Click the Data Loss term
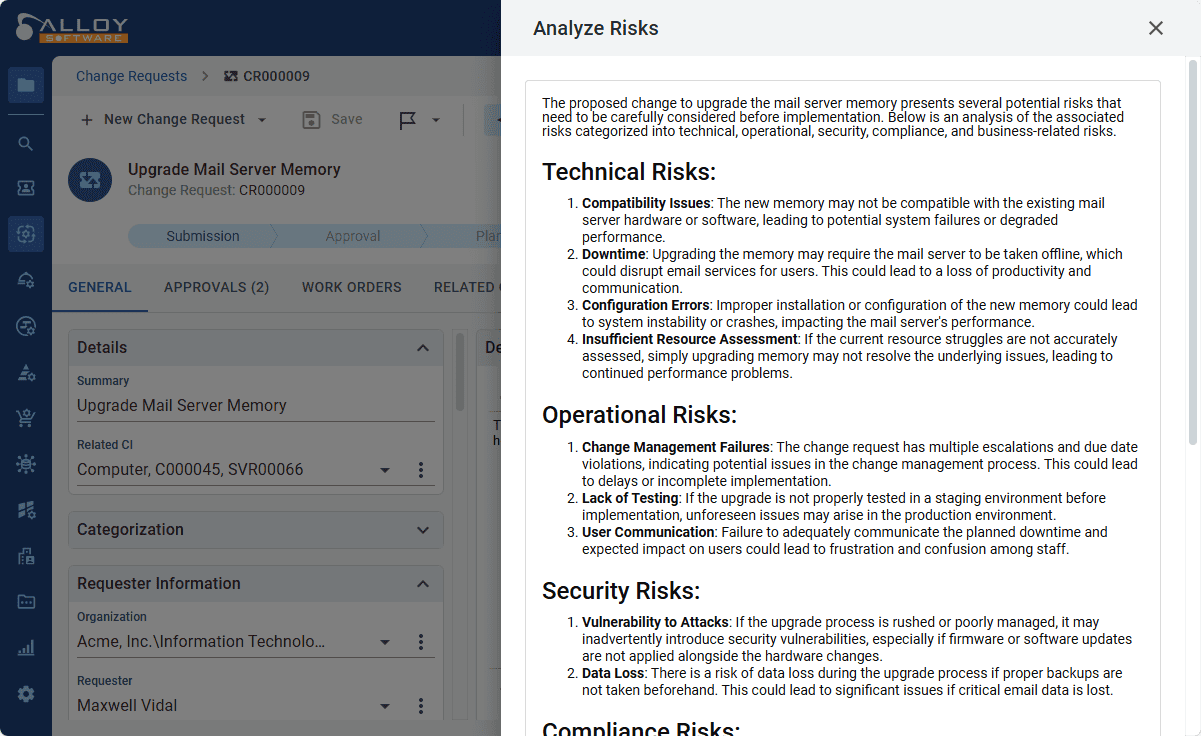Screen dimensions: 1201x736 click(613, 673)
